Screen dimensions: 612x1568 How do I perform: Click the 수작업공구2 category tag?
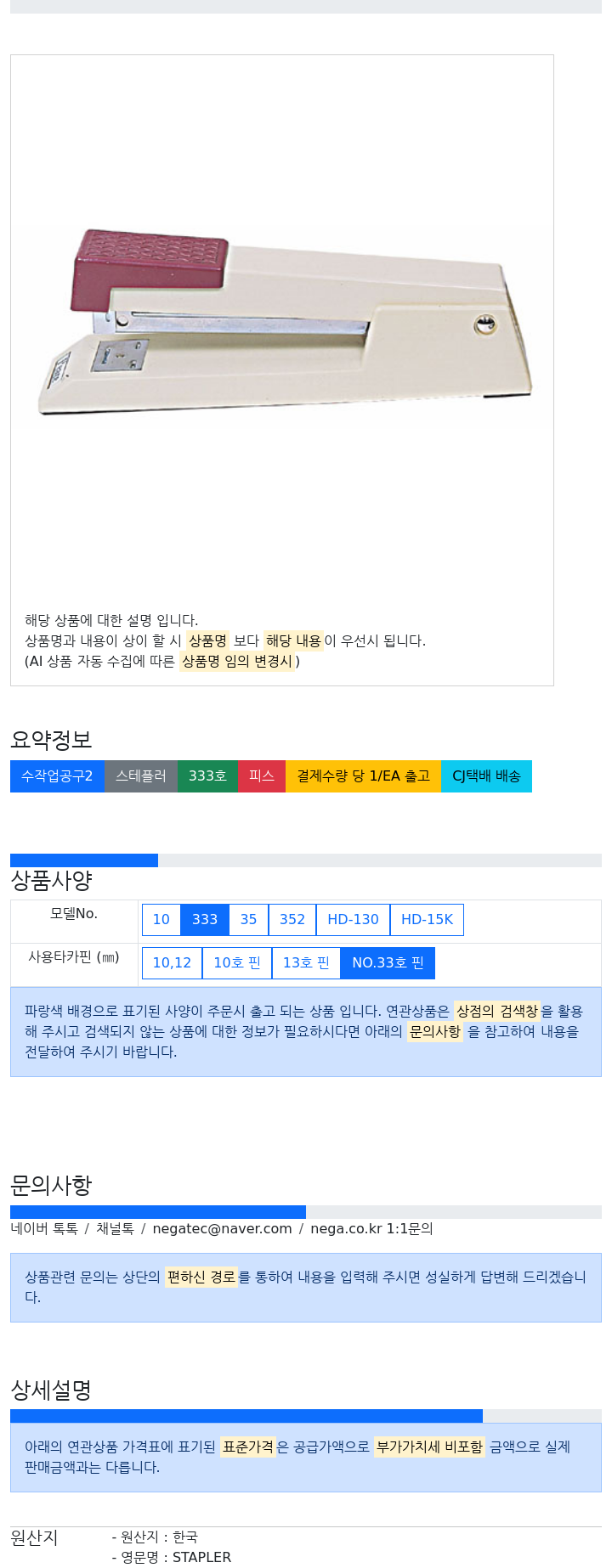pos(57,776)
